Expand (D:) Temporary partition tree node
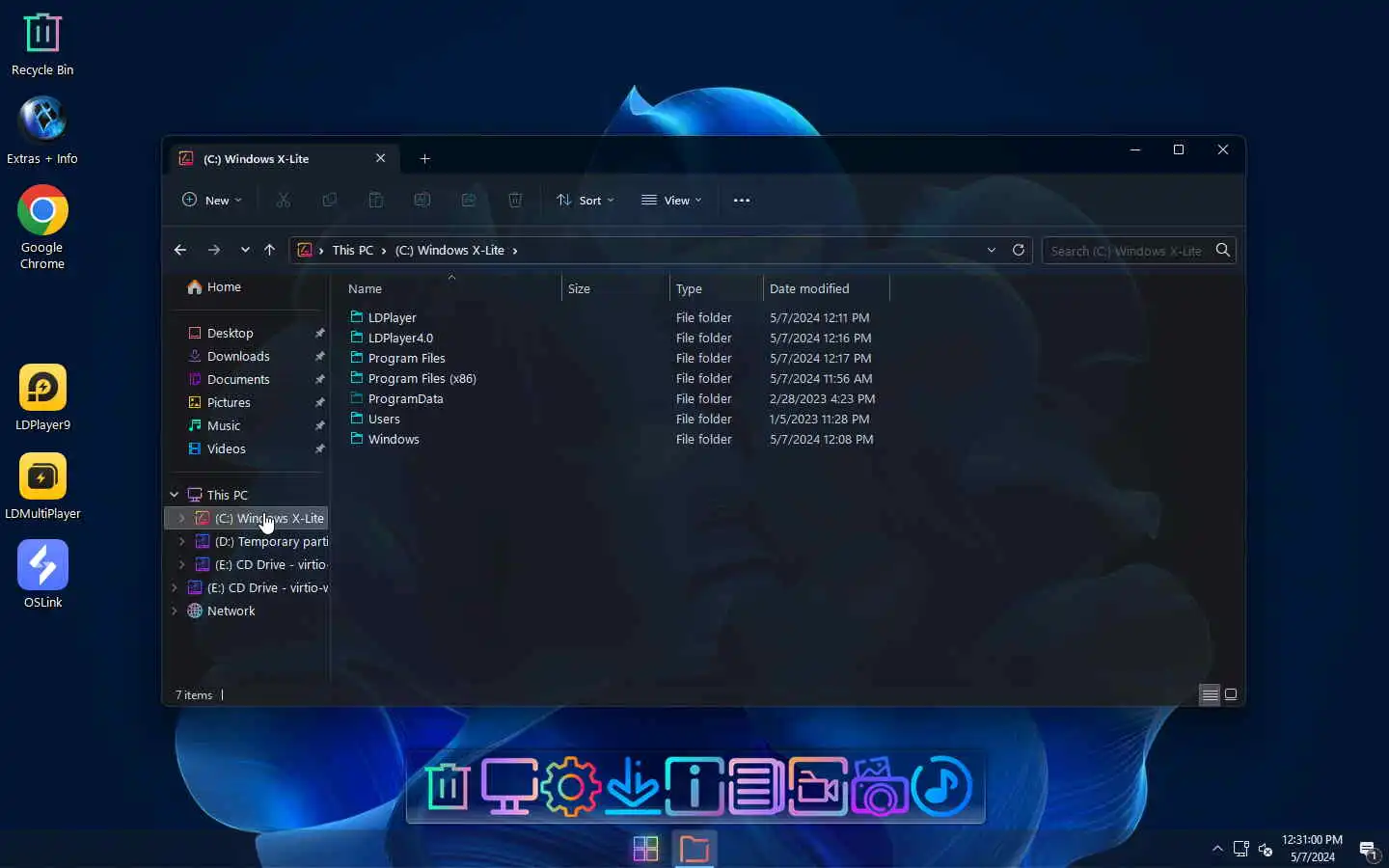 (x=181, y=541)
